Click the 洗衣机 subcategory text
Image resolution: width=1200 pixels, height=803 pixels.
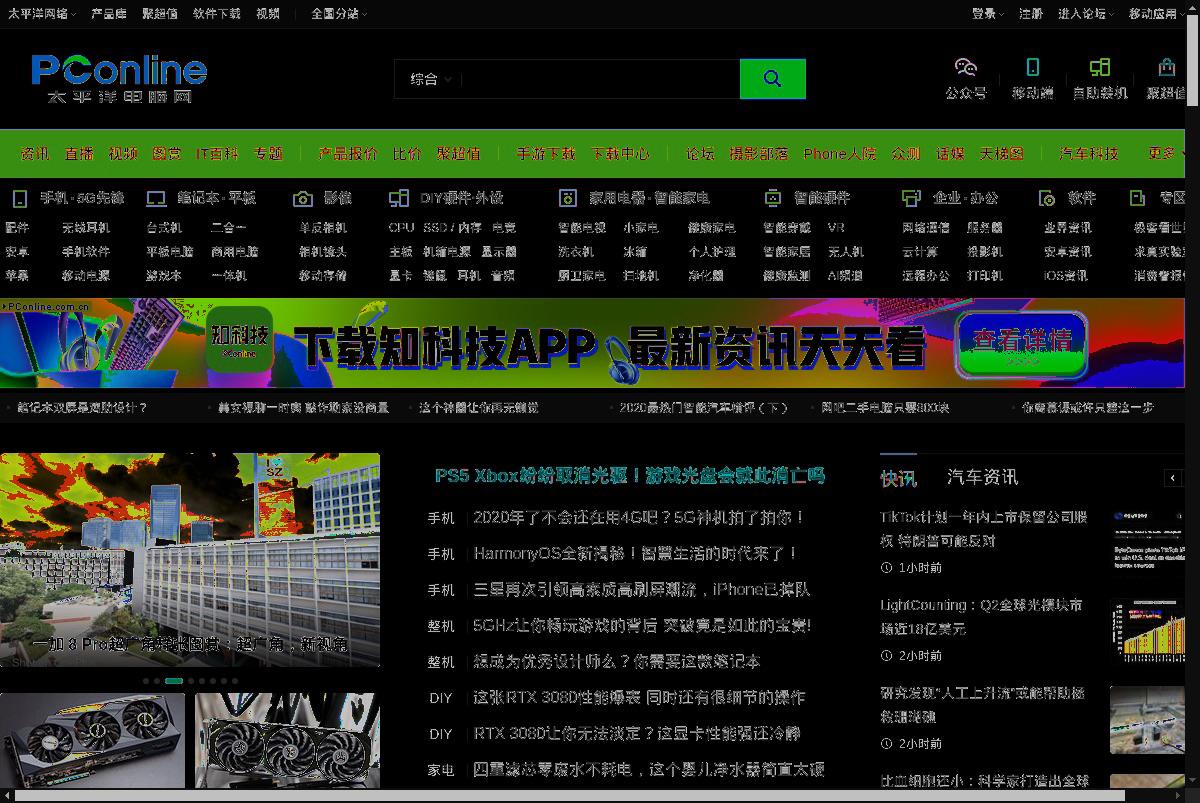click(576, 252)
